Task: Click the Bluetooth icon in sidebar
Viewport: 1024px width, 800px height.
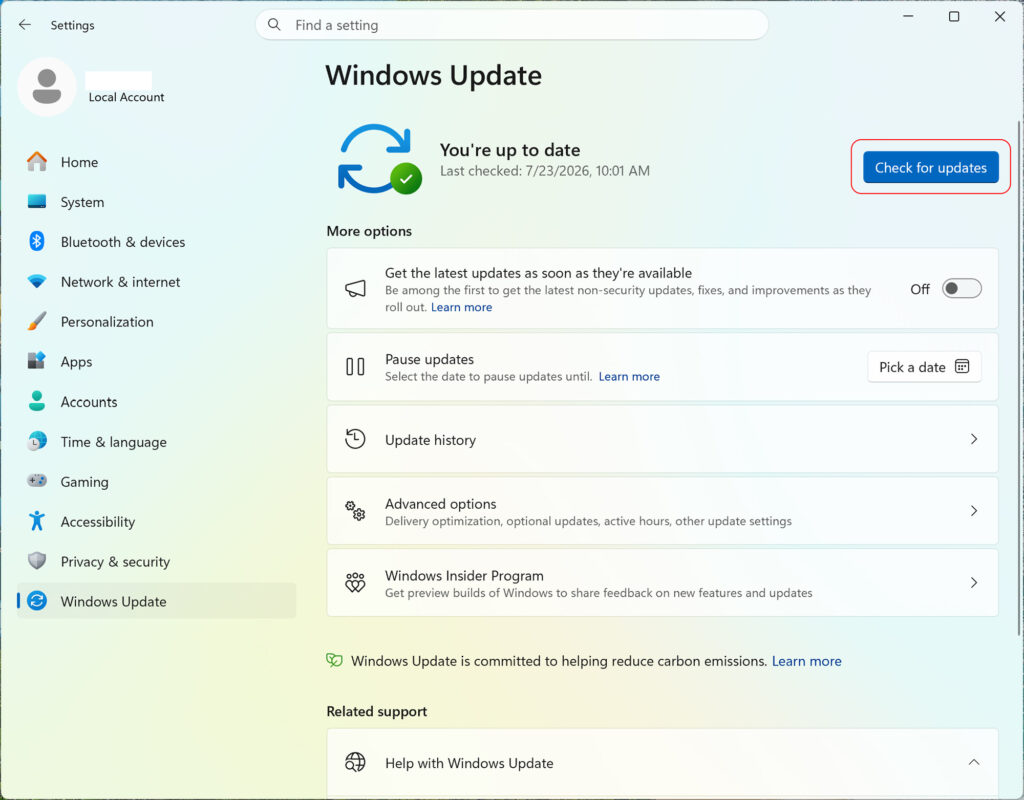Action: (x=37, y=242)
